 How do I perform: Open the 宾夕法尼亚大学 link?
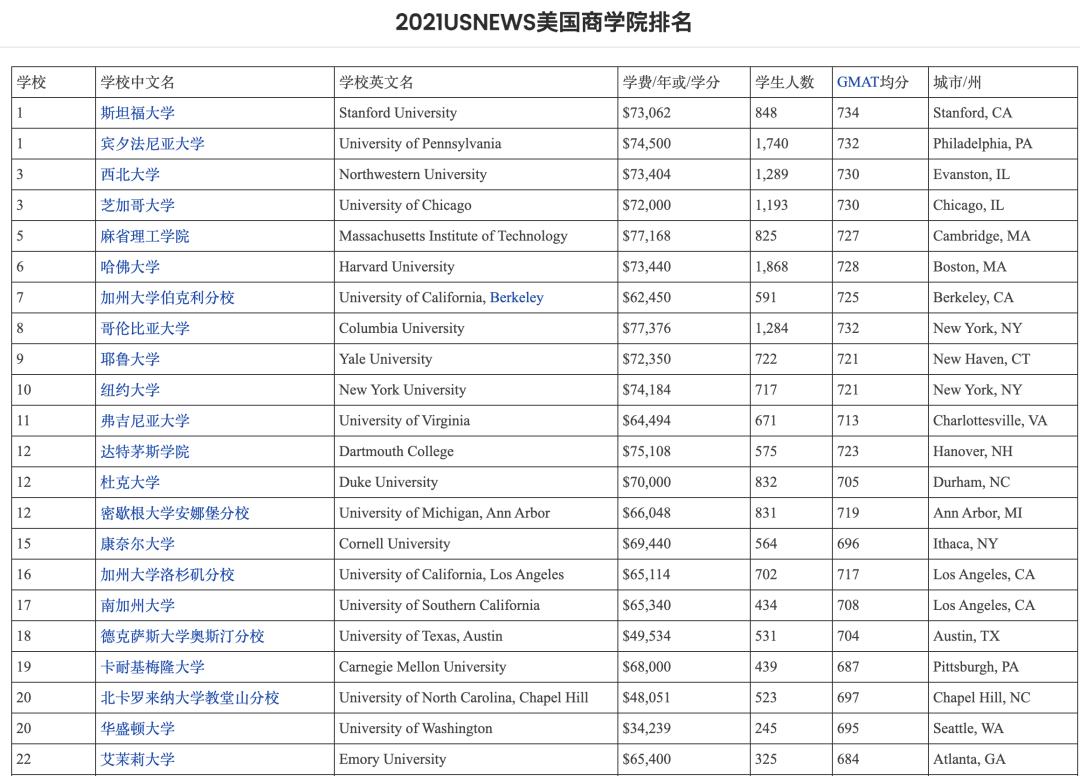[x=152, y=144]
